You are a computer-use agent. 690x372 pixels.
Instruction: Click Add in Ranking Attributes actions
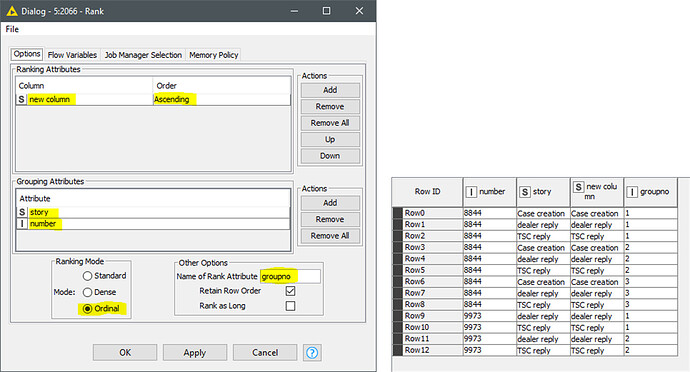click(x=330, y=90)
